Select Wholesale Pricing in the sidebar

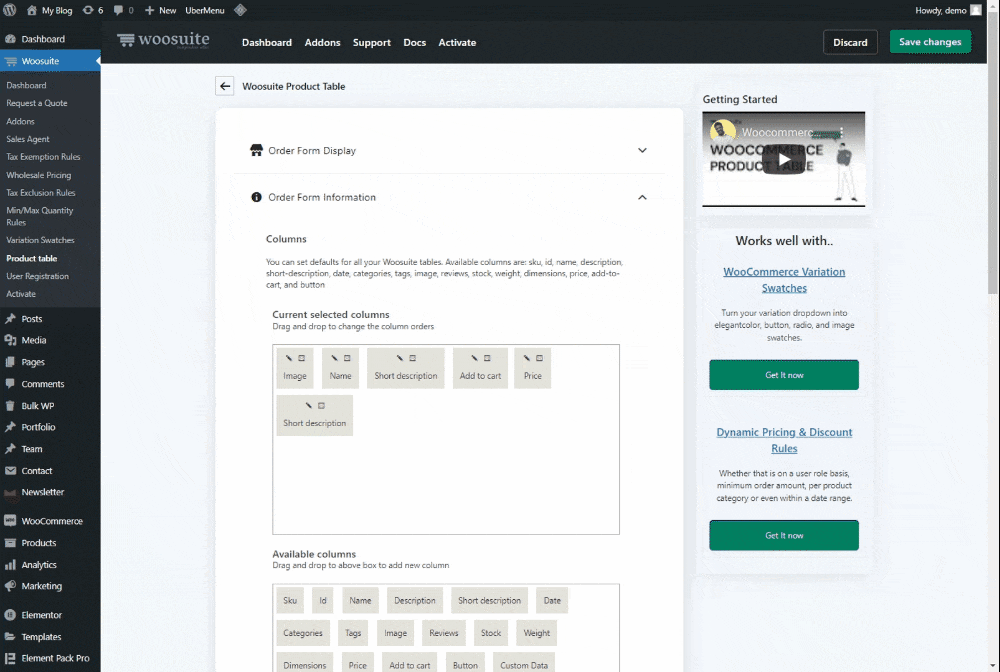(39, 175)
